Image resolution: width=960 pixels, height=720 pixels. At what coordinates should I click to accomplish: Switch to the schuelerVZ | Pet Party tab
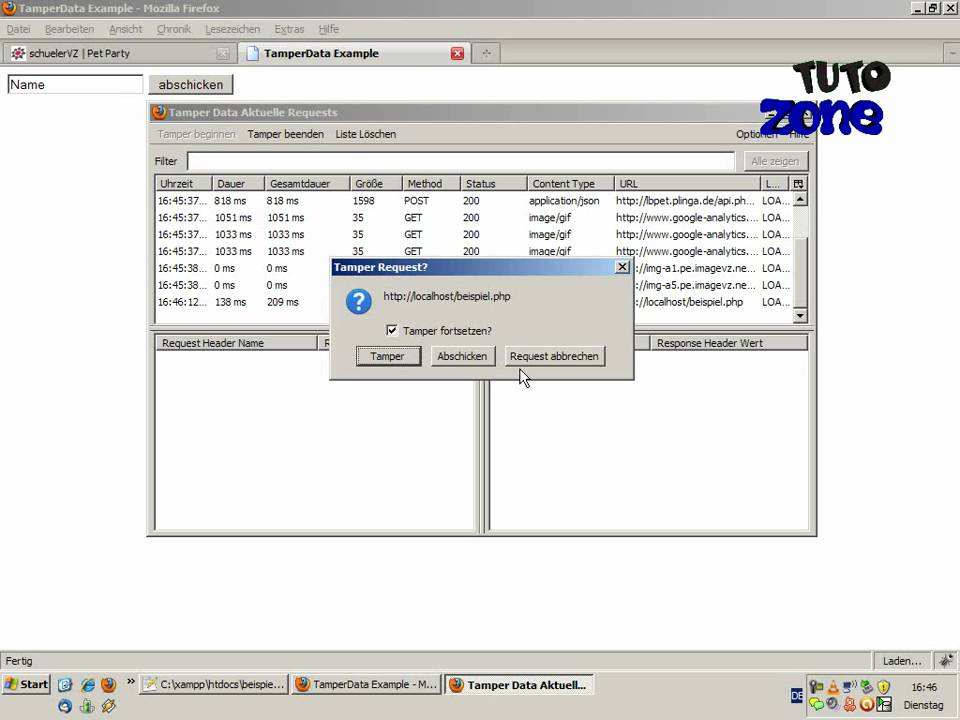coord(119,53)
